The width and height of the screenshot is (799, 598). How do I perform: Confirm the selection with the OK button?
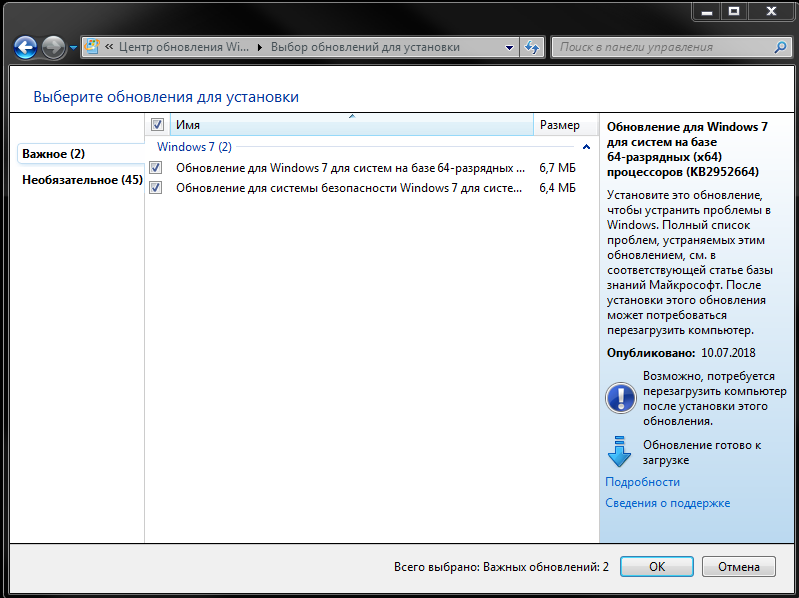pyautogui.click(x=656, y=566)
